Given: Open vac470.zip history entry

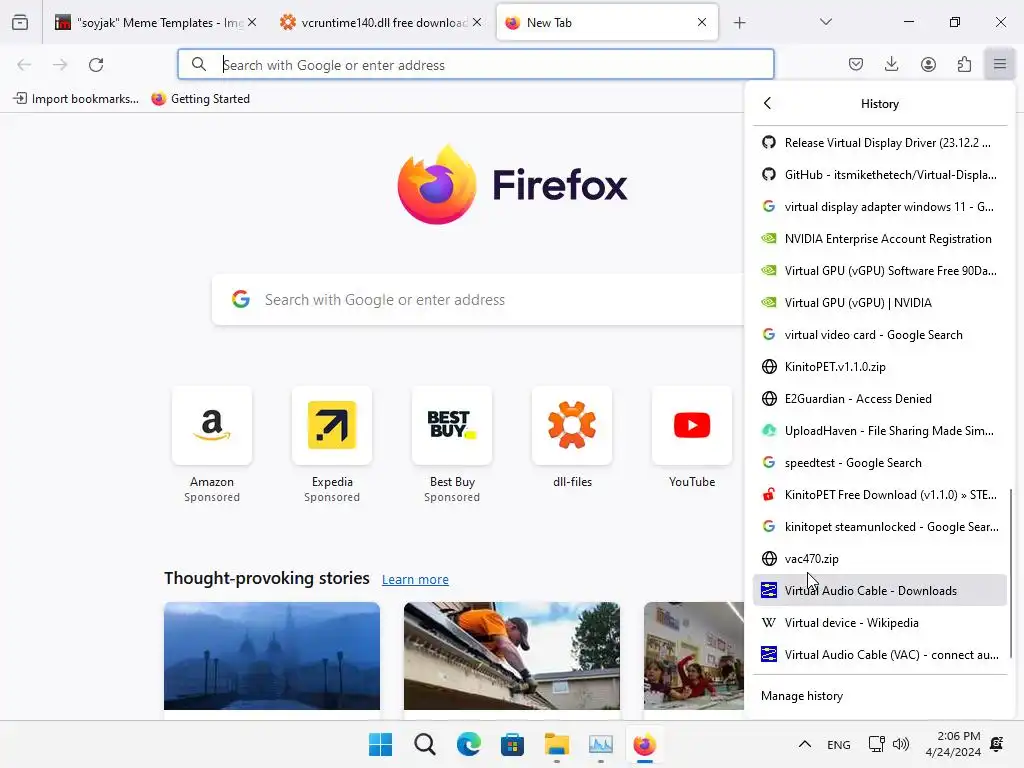Looking at the screenshot, I should pos(880,558).
